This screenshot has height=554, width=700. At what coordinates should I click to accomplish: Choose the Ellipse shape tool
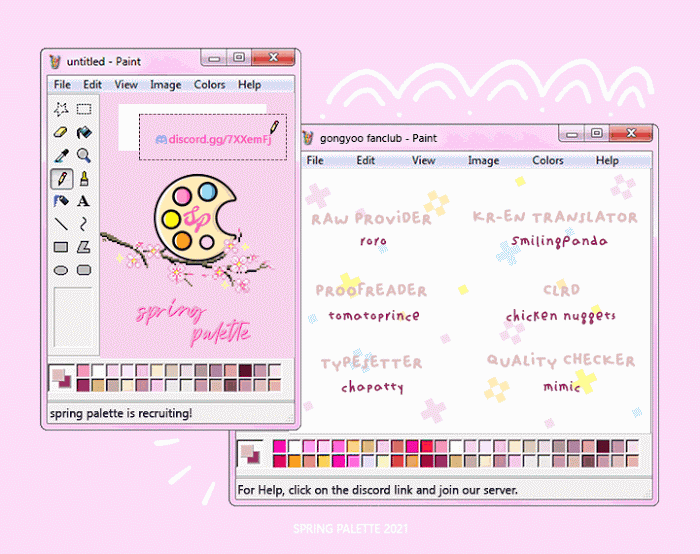coord(61,270)
